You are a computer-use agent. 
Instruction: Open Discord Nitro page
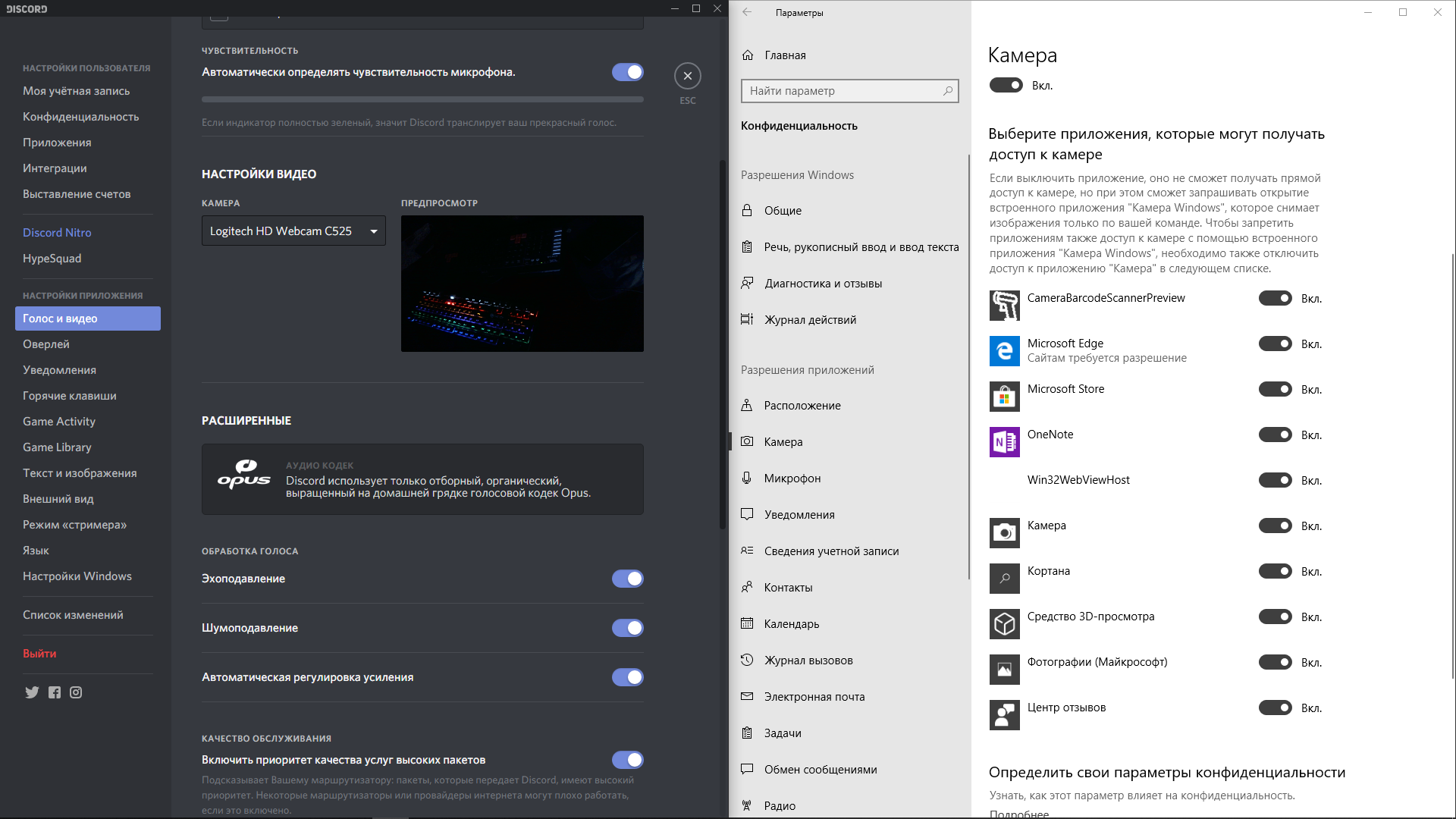coord(88,233)
